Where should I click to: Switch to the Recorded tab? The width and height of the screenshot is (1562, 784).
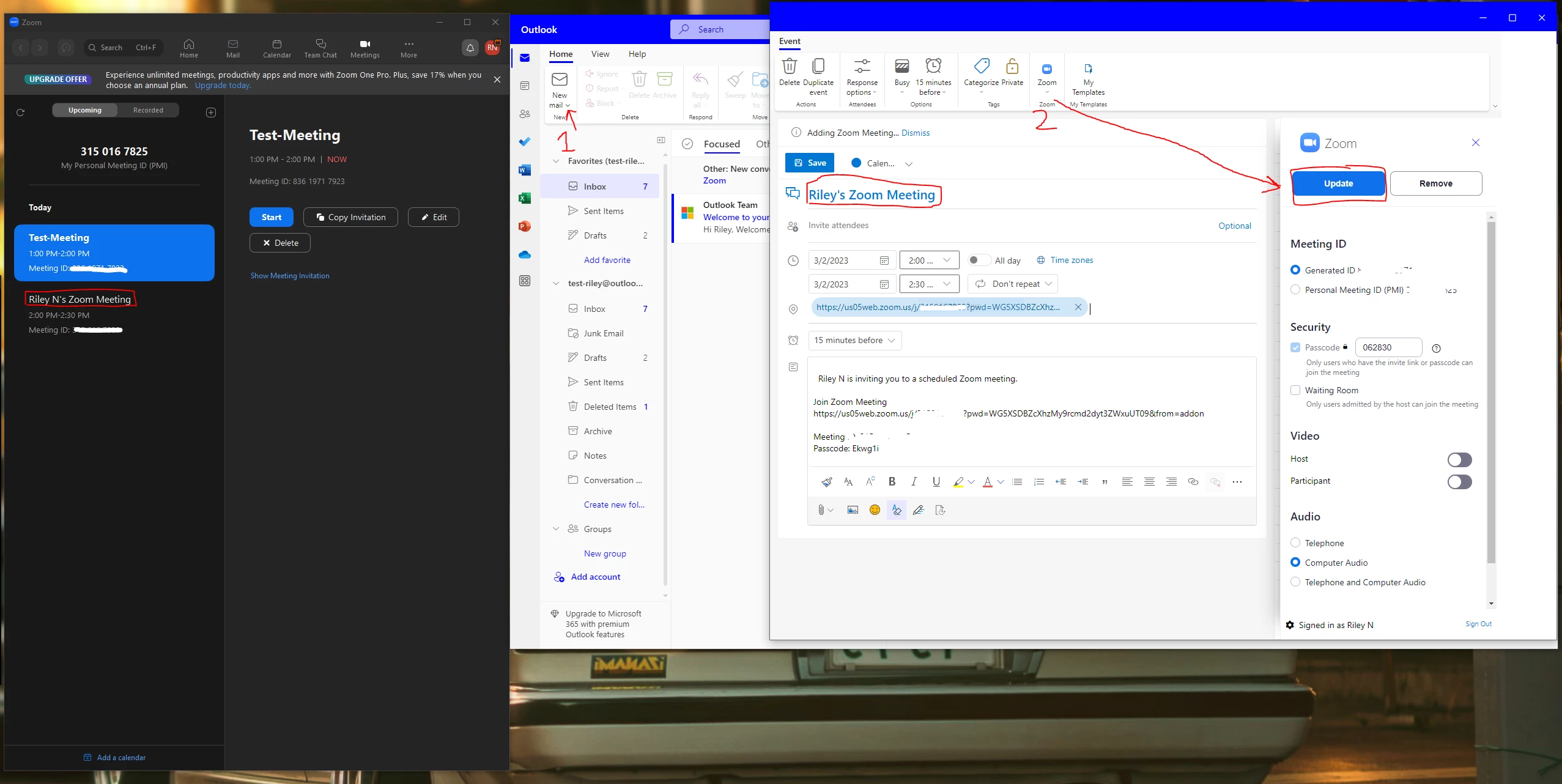click(148, 110)
